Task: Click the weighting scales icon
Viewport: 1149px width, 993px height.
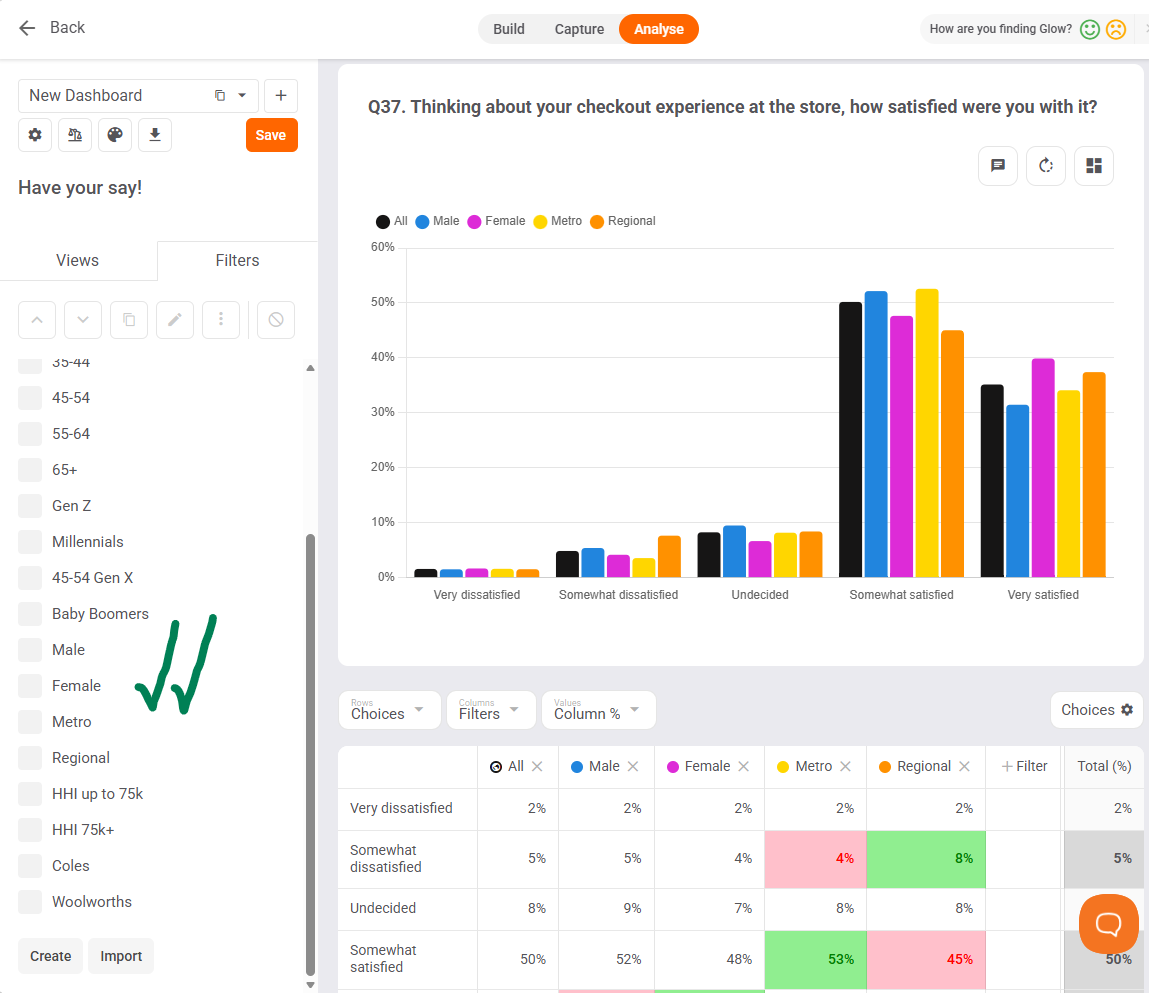Action: click(x=75, y=135)
